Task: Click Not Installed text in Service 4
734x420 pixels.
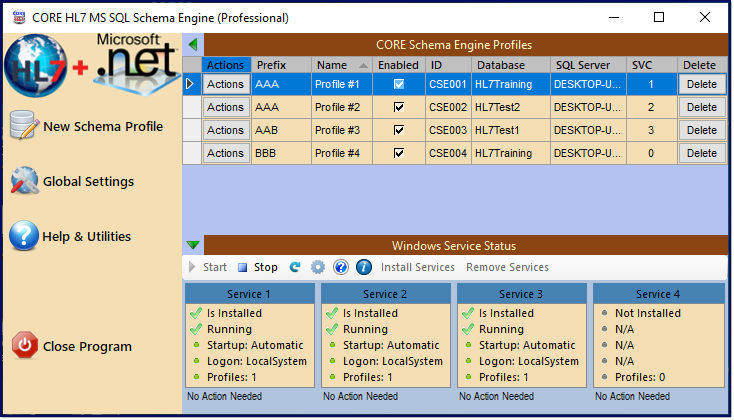Action: pos(648,313)
